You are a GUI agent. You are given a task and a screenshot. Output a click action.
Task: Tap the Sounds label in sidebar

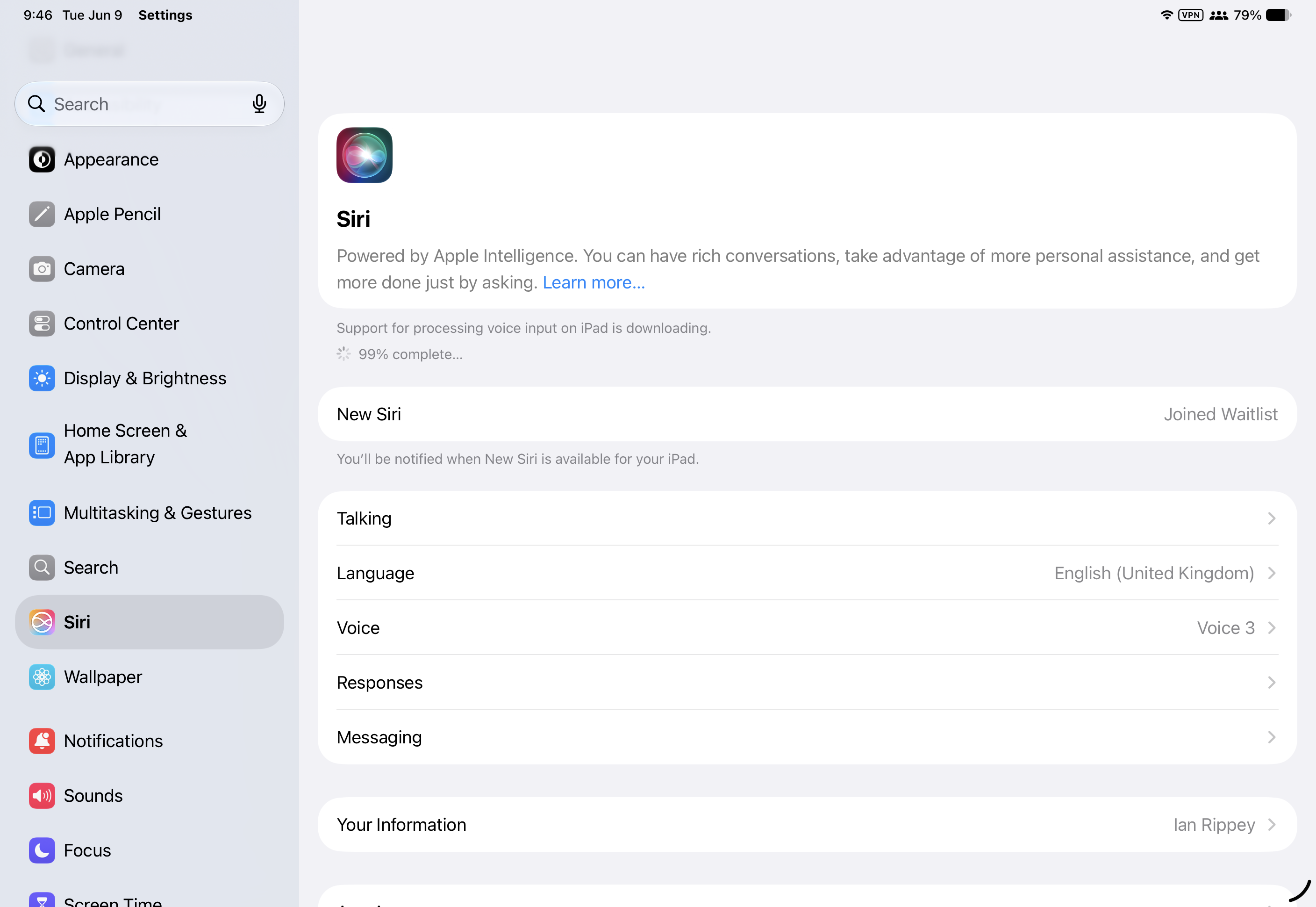[93, 796]
